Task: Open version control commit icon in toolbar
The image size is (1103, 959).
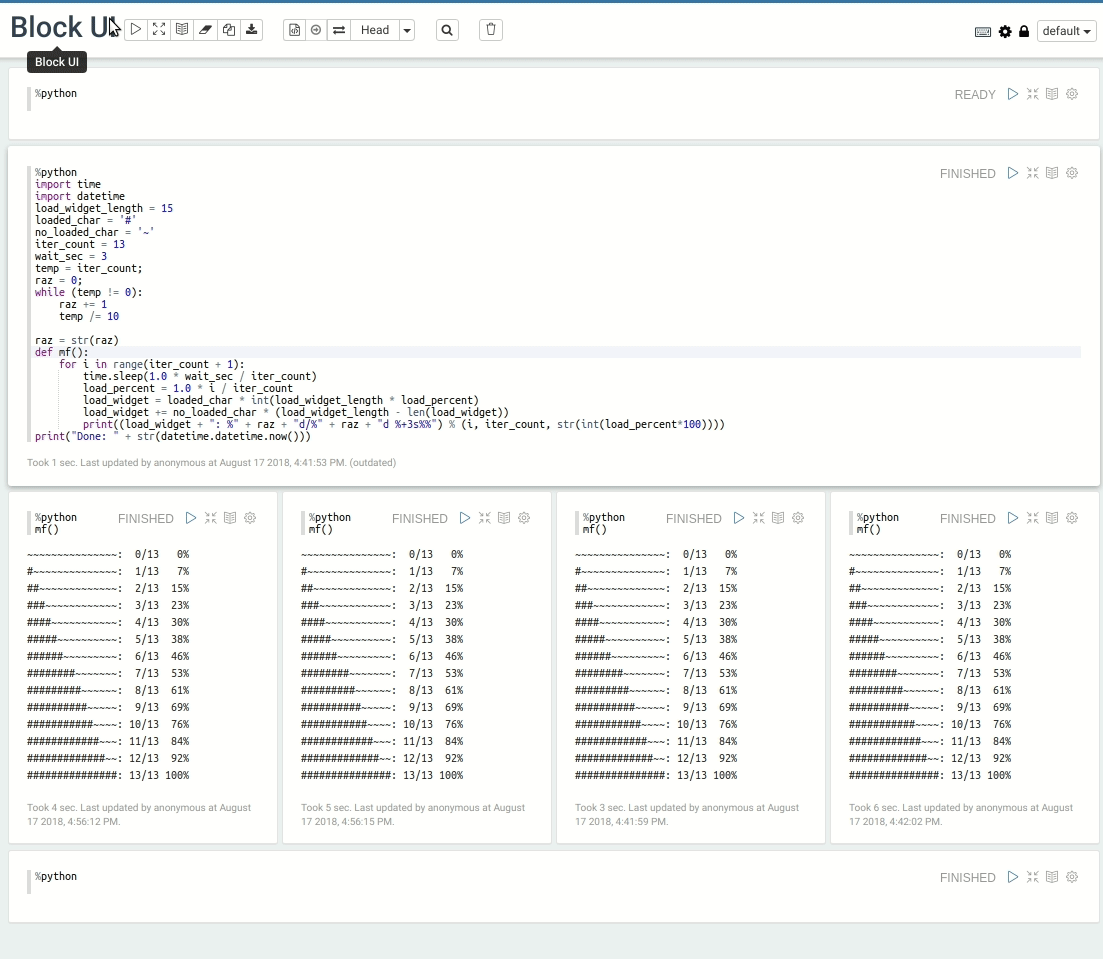Action: (x=295, y=30)
